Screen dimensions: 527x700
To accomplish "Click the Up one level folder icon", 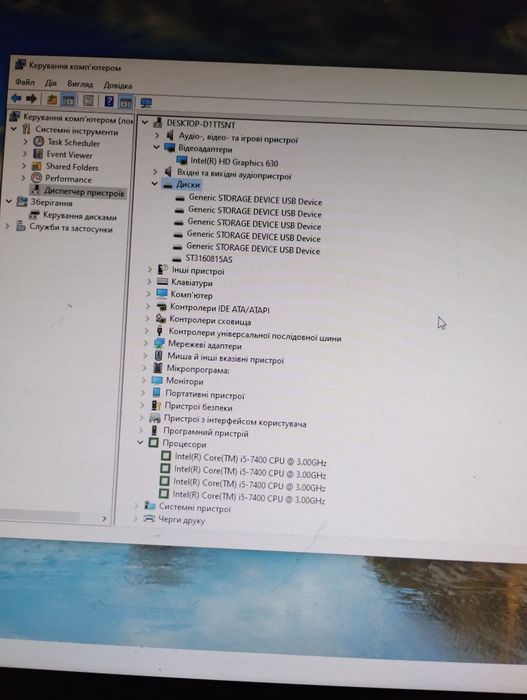I will pyautogui.click(x=52, y=100).
